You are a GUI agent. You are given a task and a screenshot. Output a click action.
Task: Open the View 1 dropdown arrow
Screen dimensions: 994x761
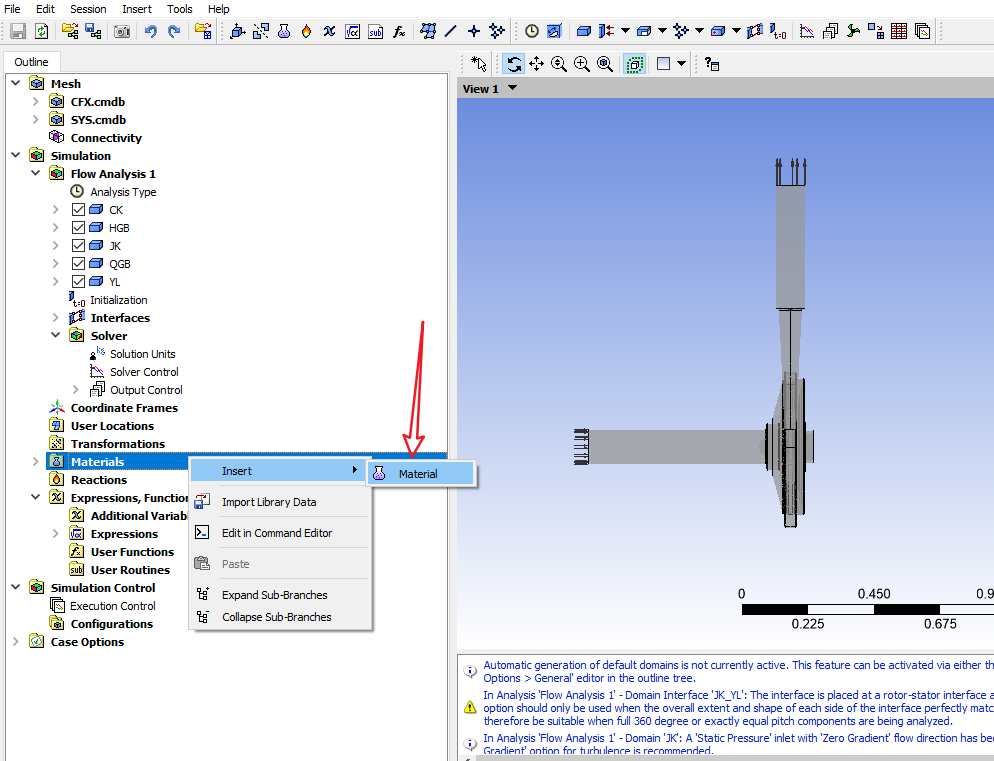pos(513,88)
